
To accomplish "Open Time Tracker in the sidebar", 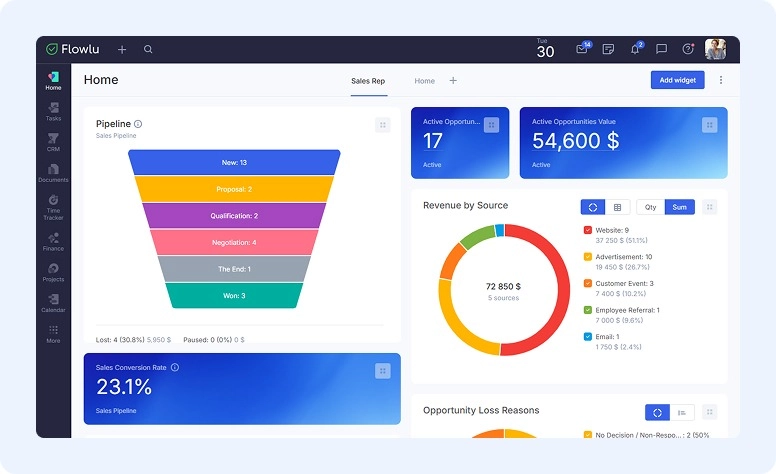I will [x=53, y=207].
